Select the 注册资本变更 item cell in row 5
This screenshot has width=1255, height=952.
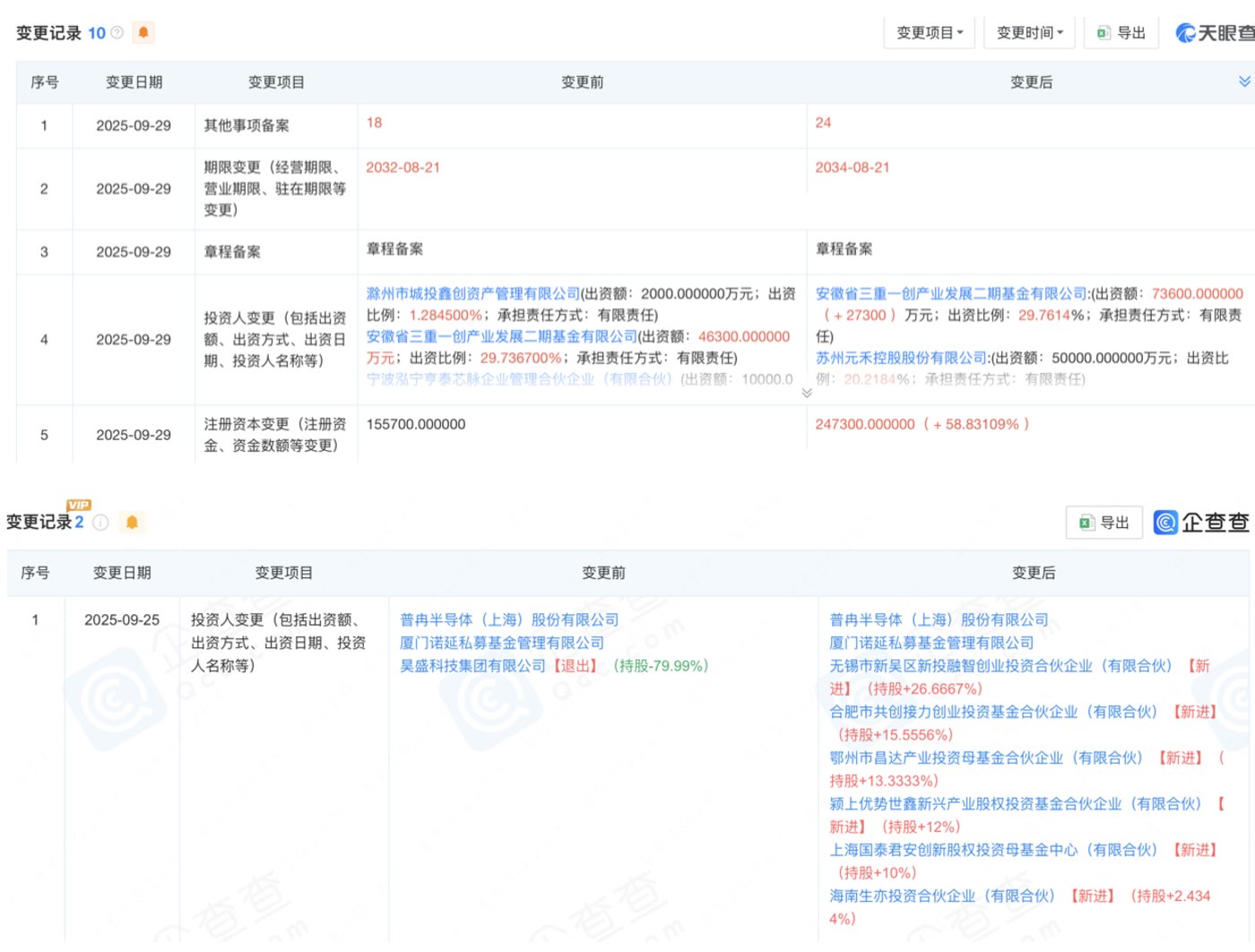tap(275, 435)
